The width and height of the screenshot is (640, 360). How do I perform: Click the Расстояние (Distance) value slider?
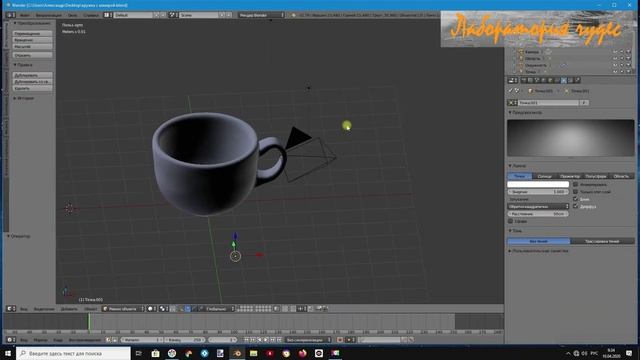(538, 214)
